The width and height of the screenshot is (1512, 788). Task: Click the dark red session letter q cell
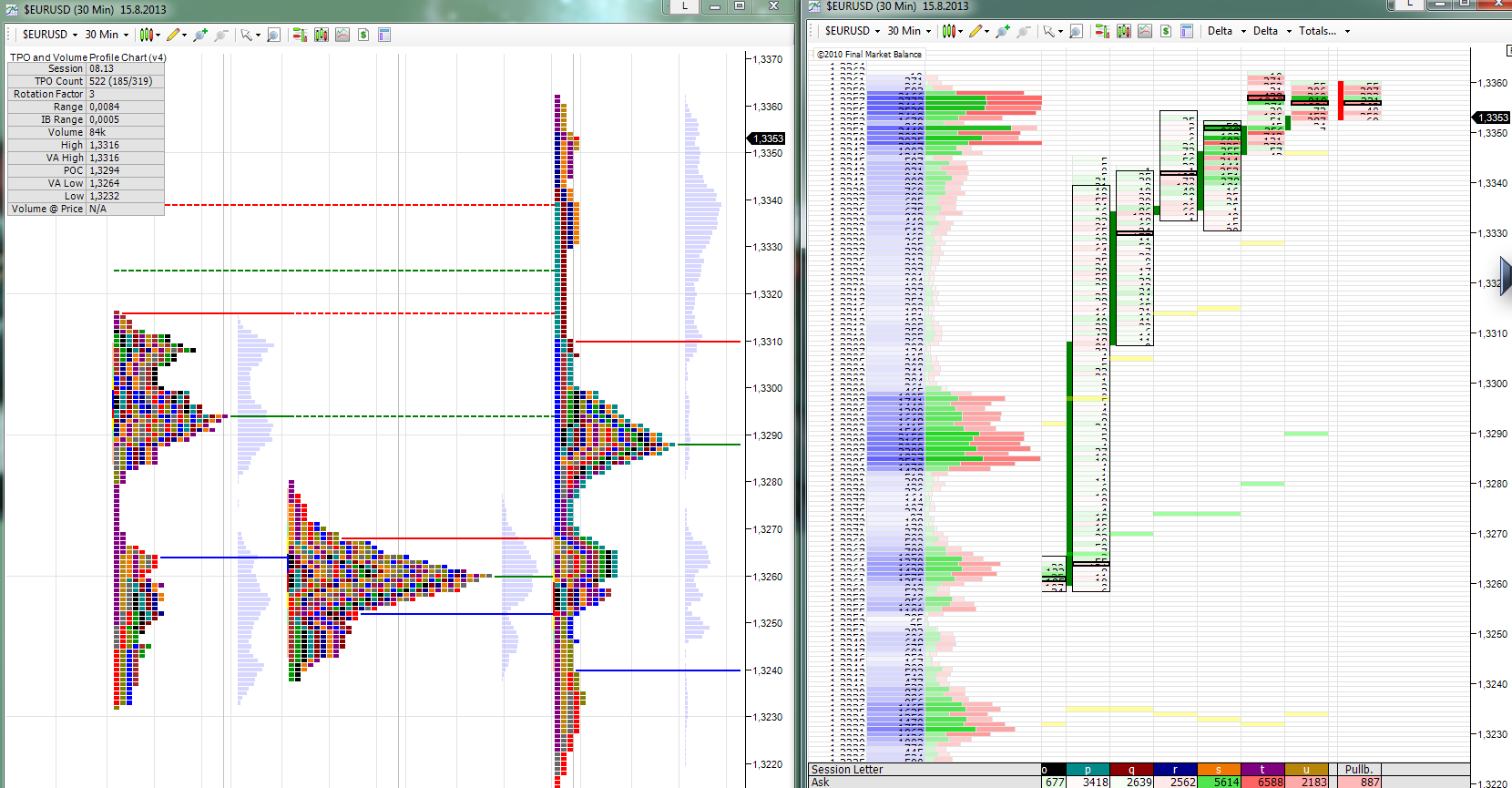pyautogui.click(x=1131, y=770)
